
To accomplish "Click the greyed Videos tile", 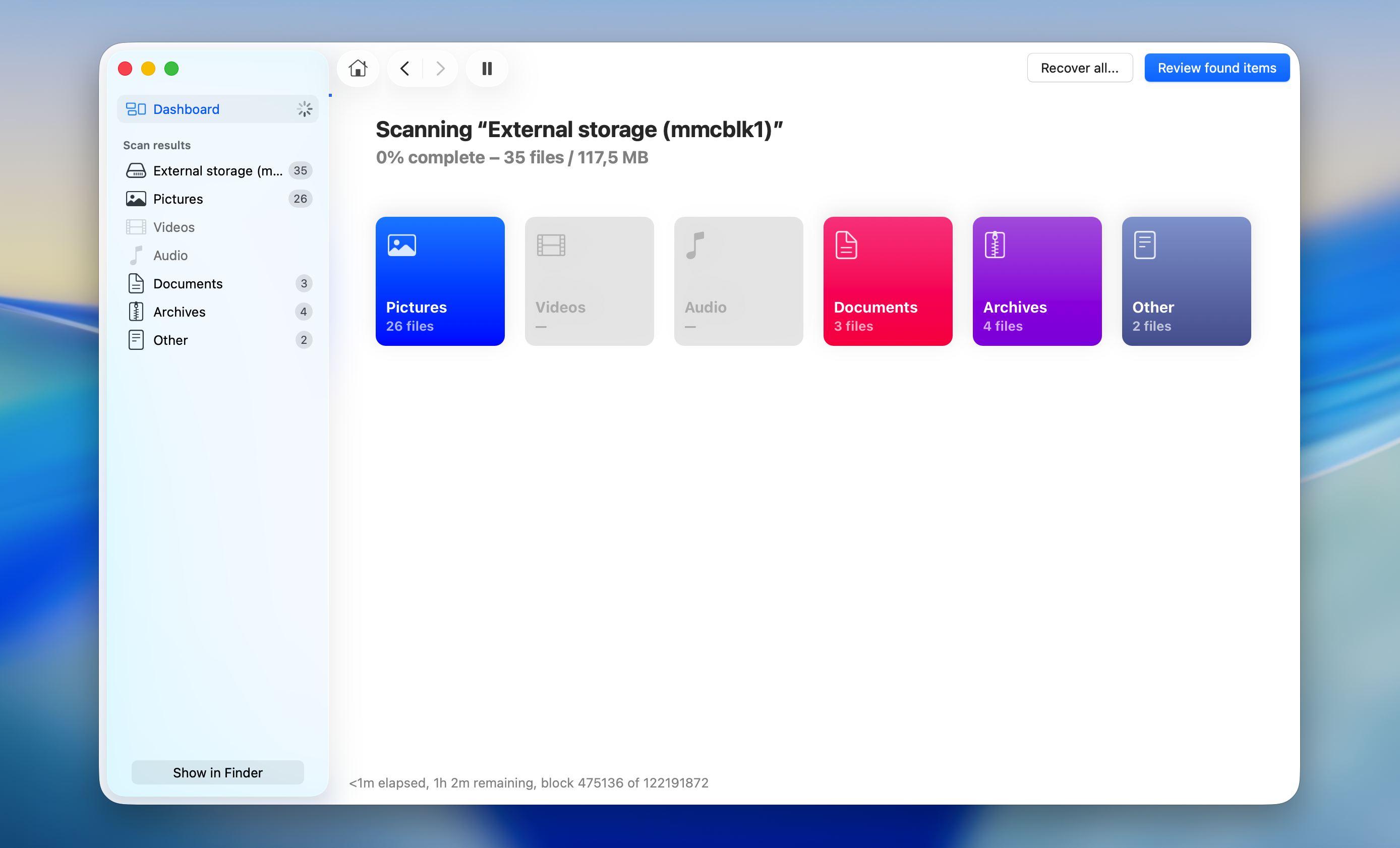I will pyautogui.click(x=589, y=281).
